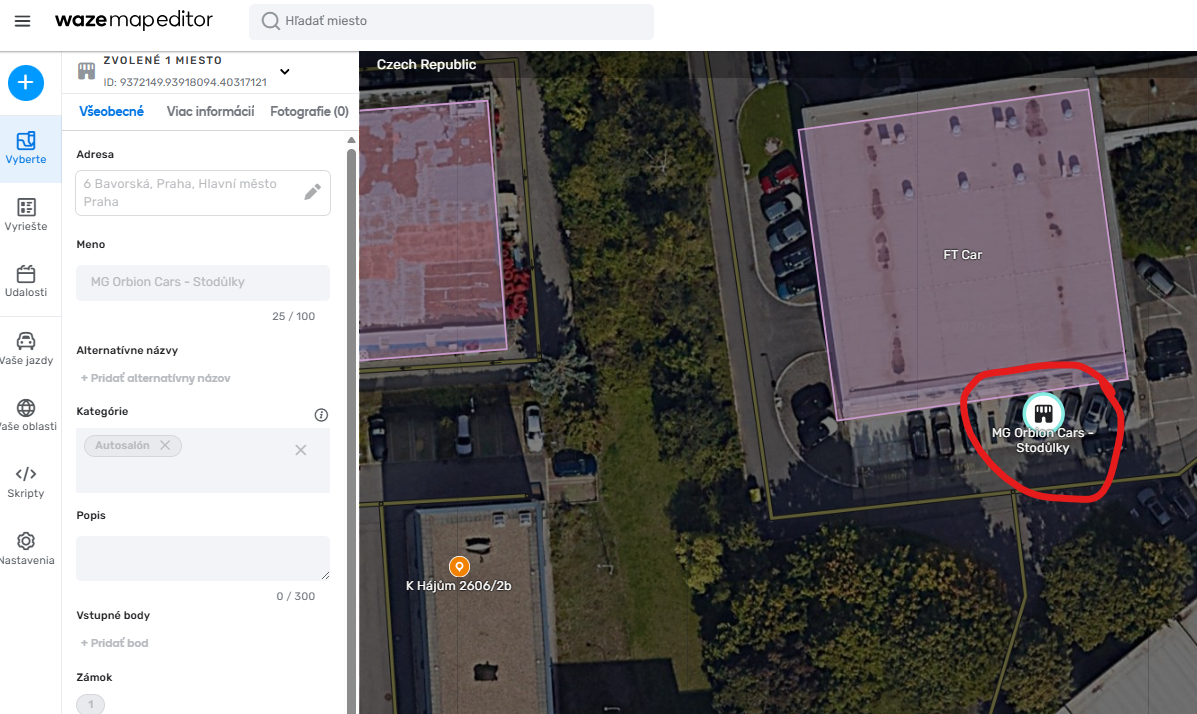Show category info tooltip icon
The height and width of the screenshot is (714, 1197).
click(321, 414)
